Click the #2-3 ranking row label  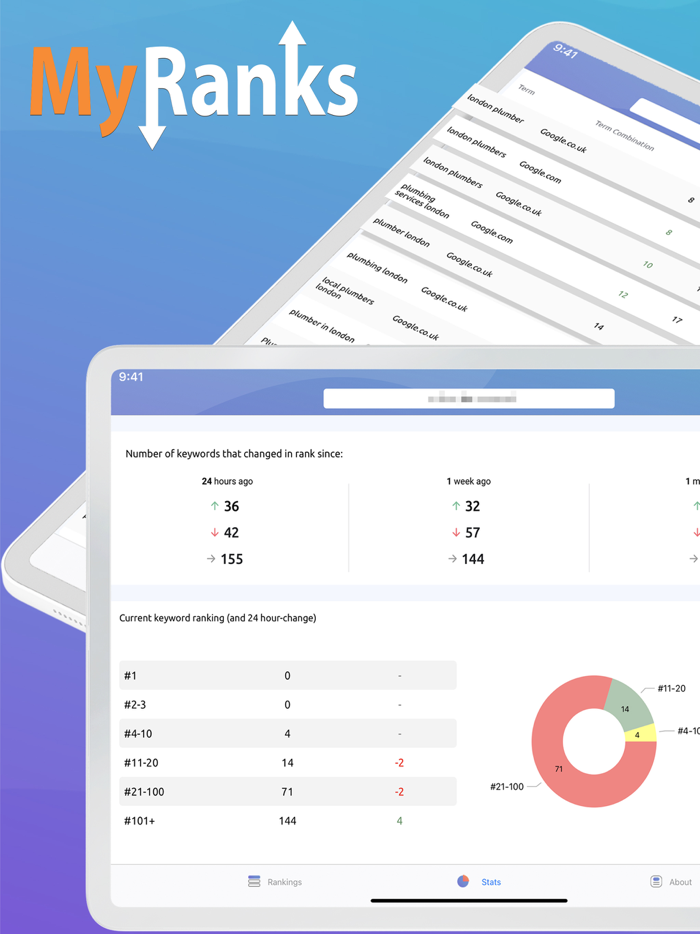135,705
